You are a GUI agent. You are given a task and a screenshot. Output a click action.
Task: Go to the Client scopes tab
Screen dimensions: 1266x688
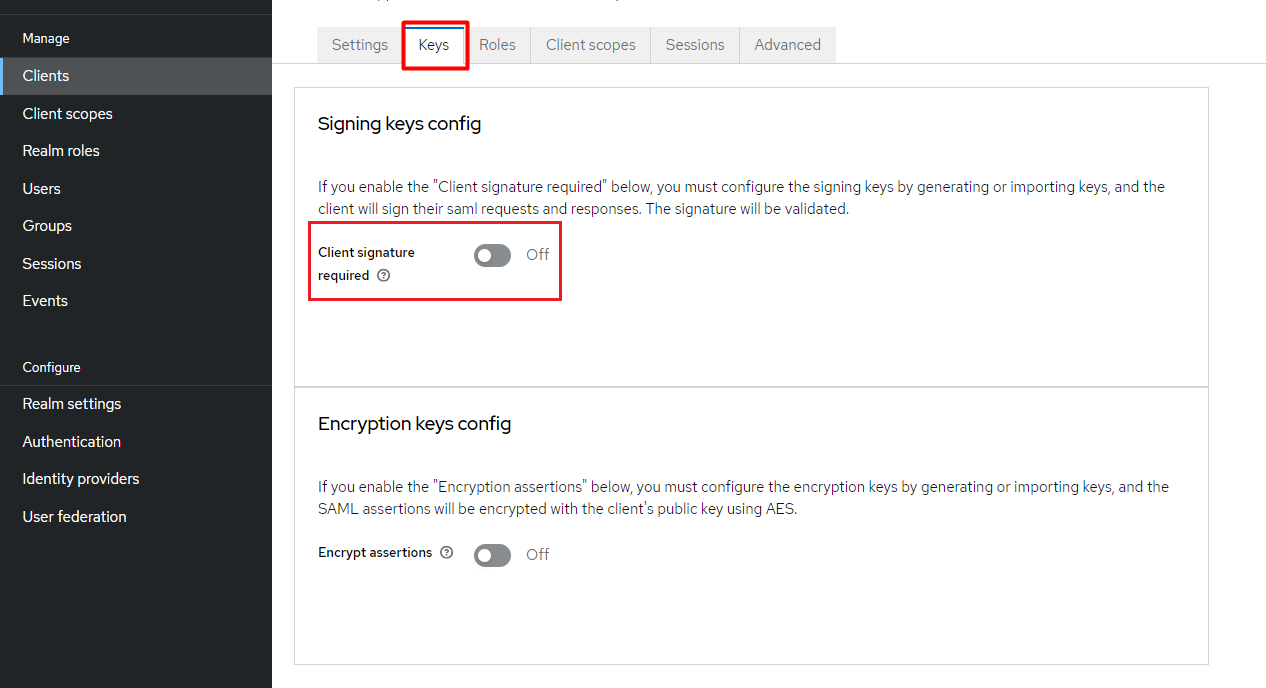pos(591,45)
